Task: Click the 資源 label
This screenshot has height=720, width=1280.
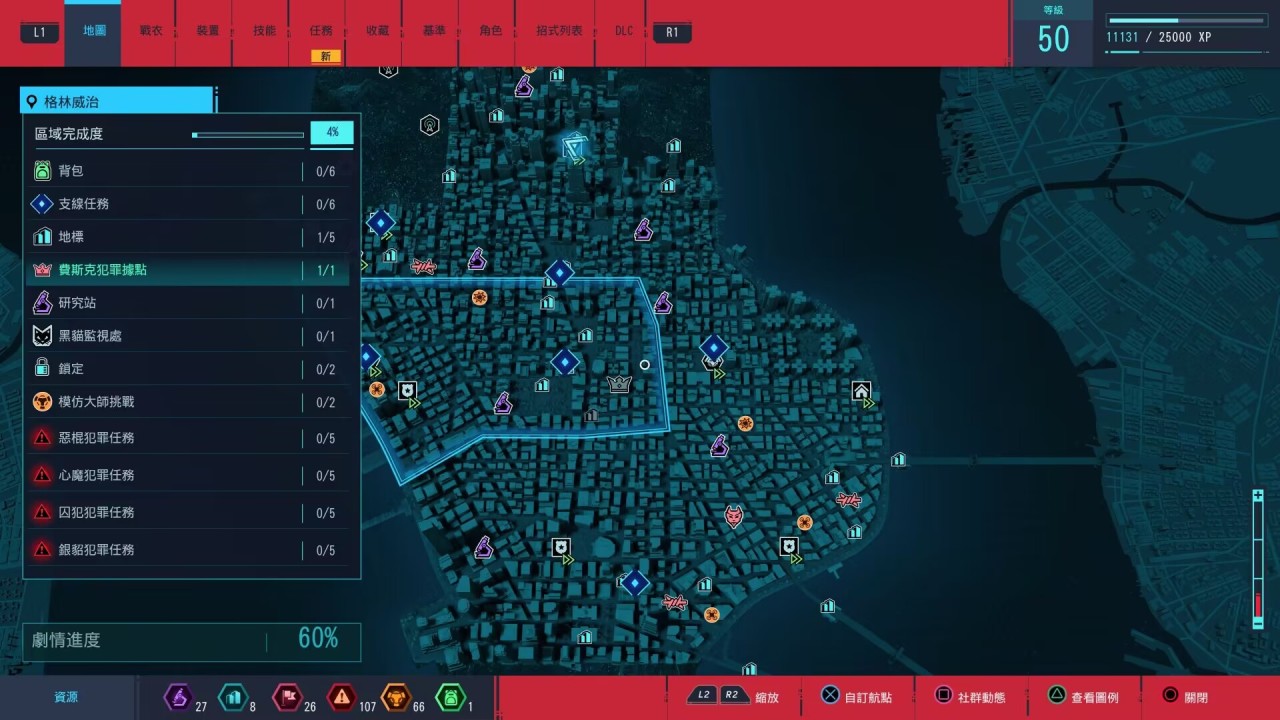Action: coord(66,697)
